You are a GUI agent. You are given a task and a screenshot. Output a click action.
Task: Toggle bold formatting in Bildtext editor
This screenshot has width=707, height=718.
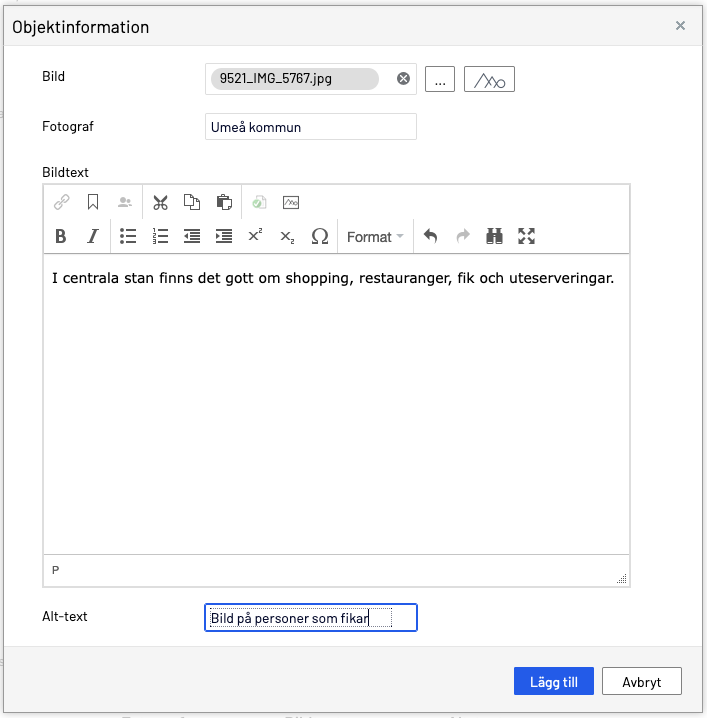(60, 236)
